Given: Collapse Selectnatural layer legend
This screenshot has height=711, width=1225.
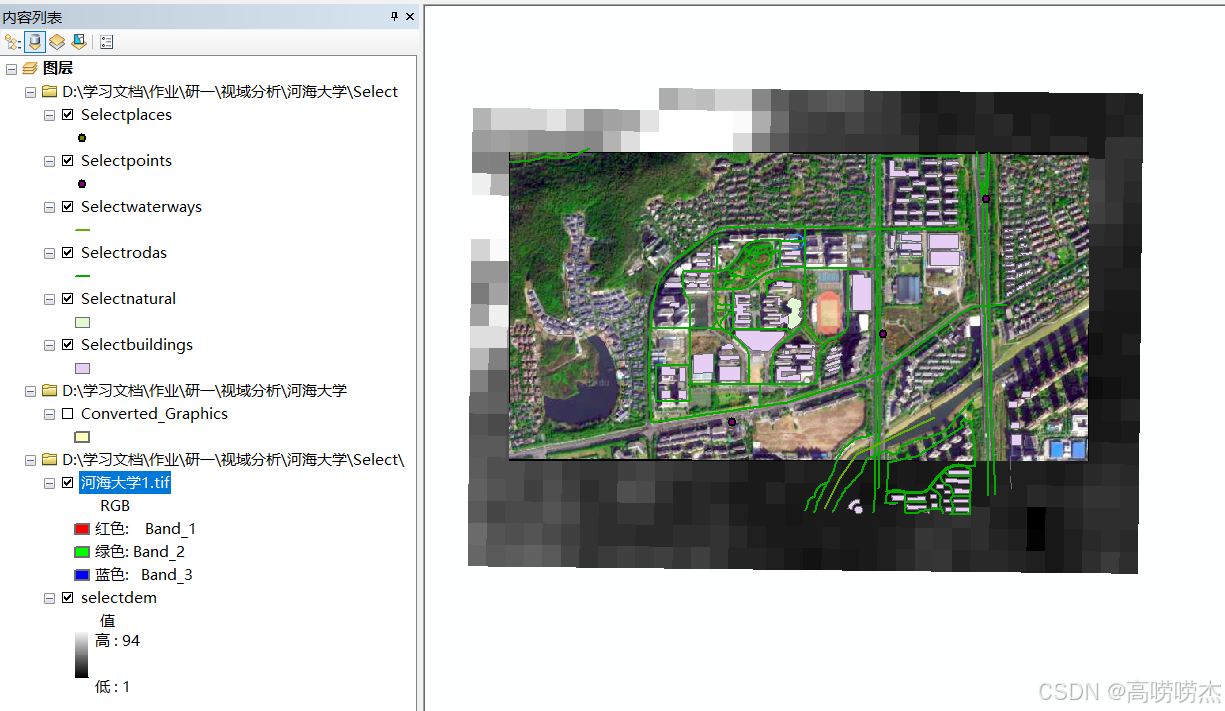Looking at the screenshot, I should click(49, 299).
